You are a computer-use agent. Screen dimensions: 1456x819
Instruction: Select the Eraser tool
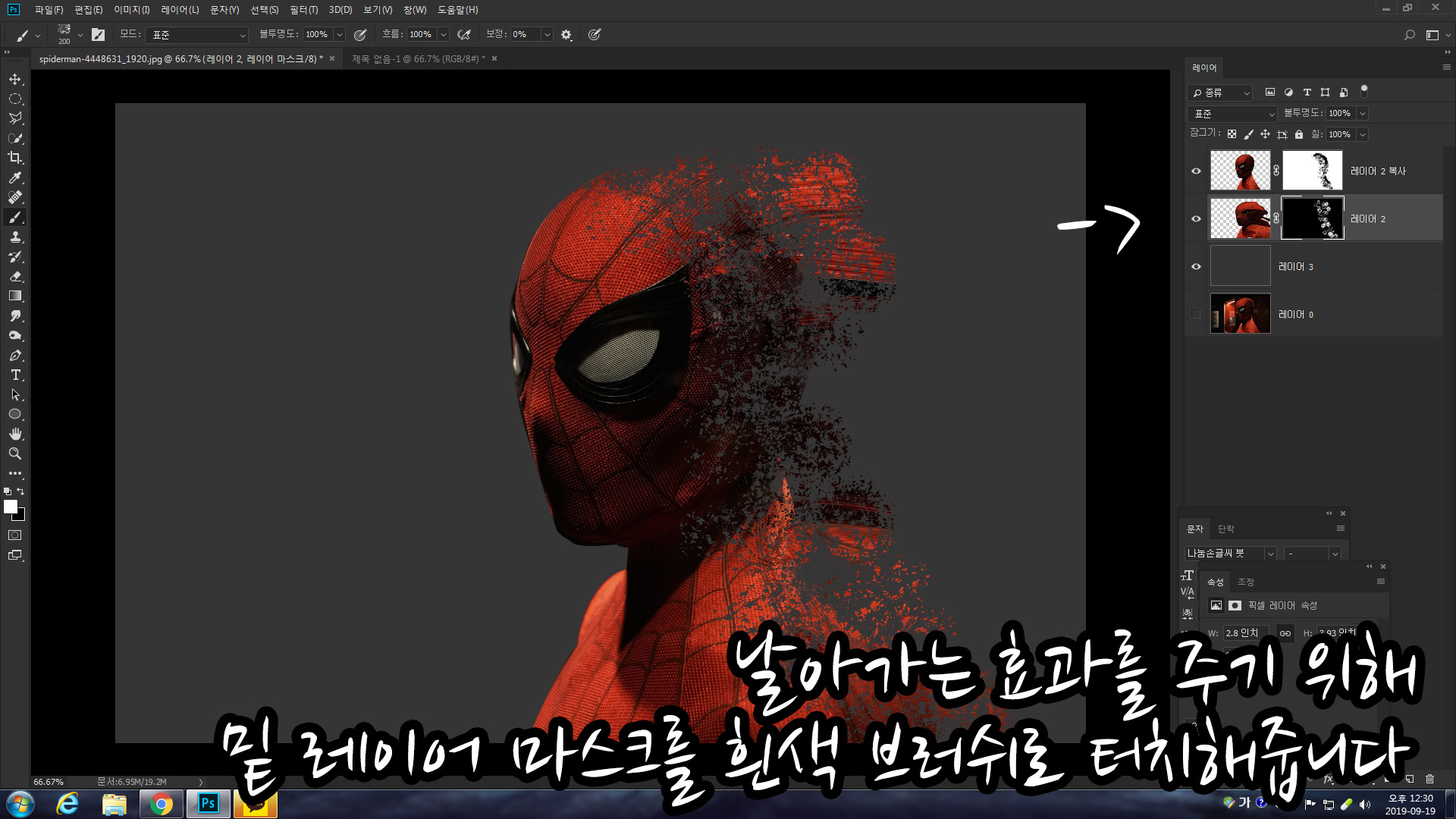[x=15, y=276]
